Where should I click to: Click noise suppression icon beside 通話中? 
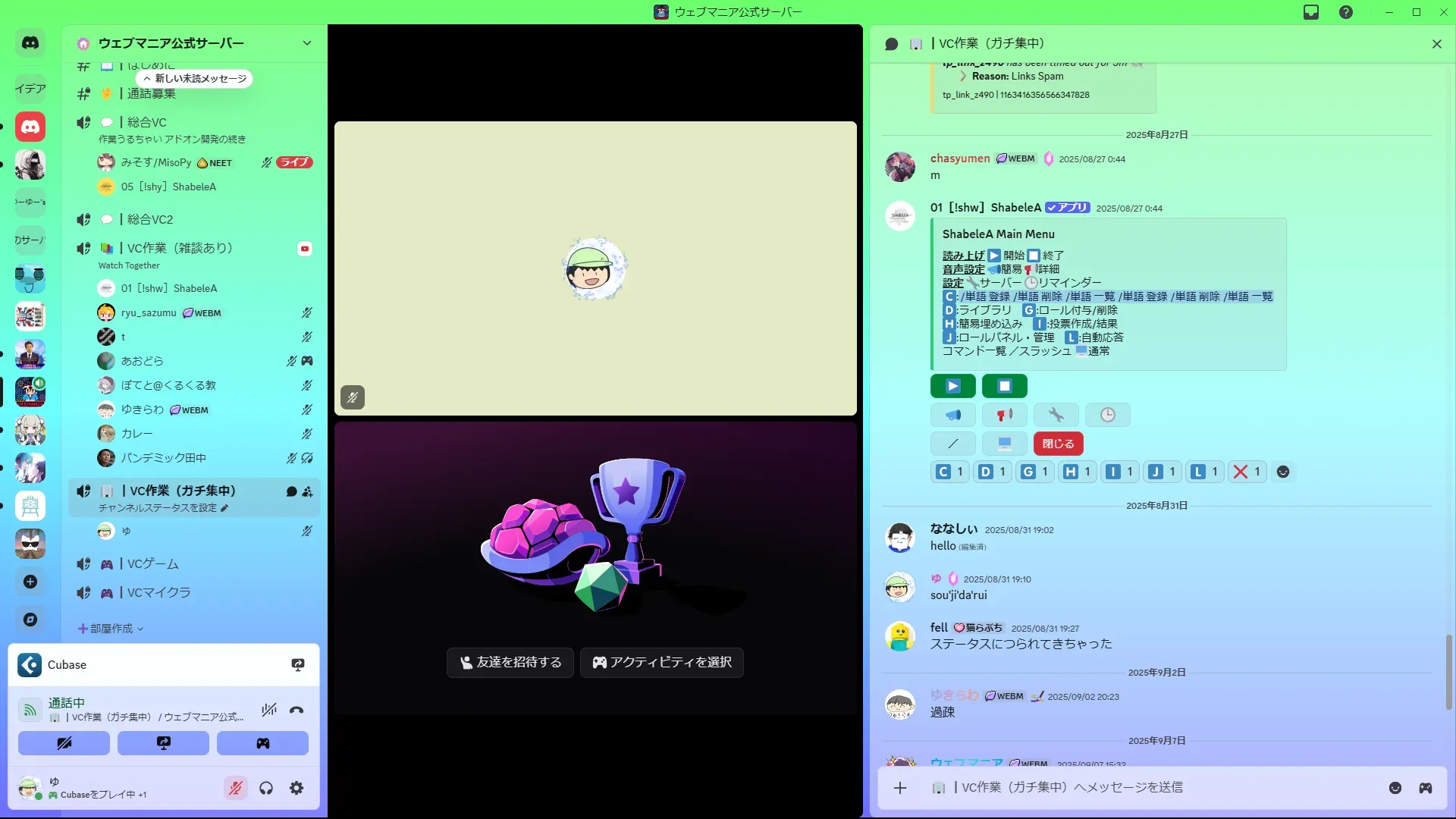click(x=268, y=711)
